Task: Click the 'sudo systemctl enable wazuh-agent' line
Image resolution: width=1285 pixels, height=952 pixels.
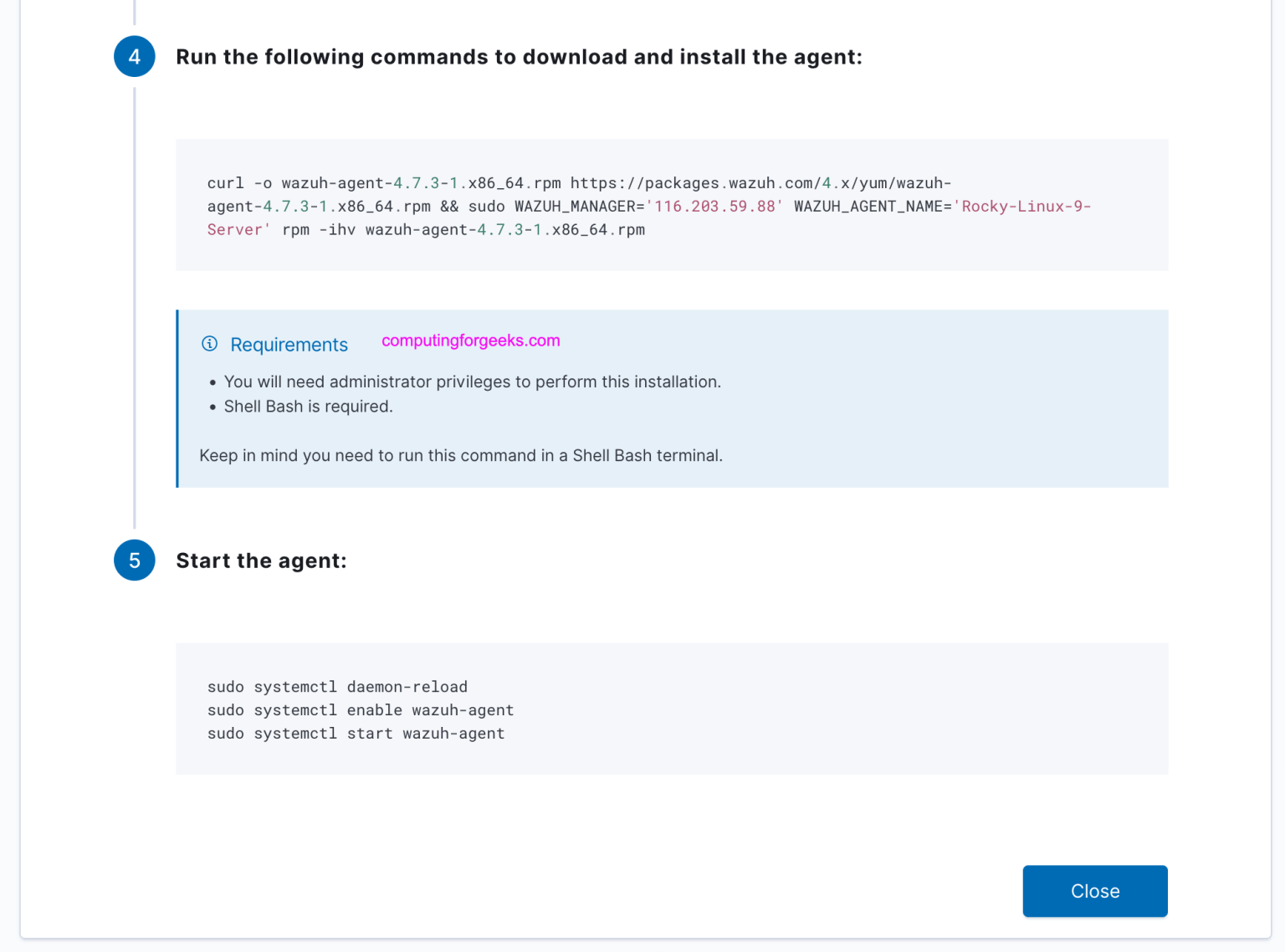Action: point(361,709)
